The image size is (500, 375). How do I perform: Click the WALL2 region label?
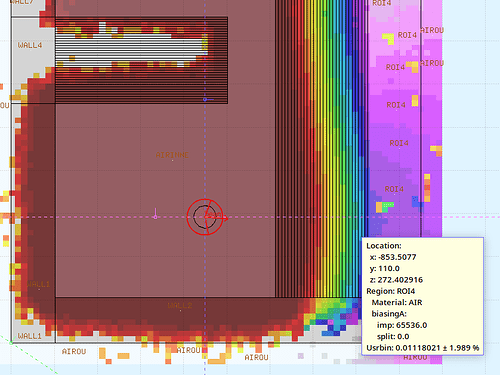180,306
